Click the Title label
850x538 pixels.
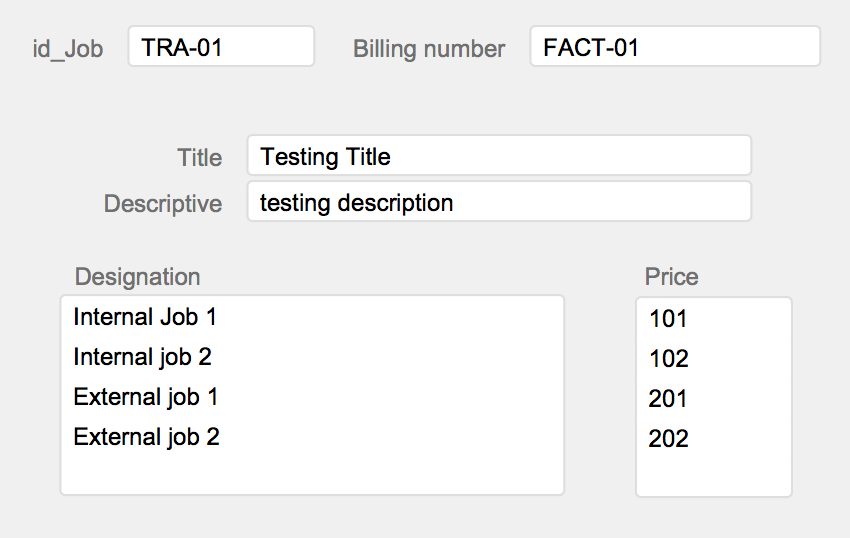pyautogui.click(x=199, y=158)
